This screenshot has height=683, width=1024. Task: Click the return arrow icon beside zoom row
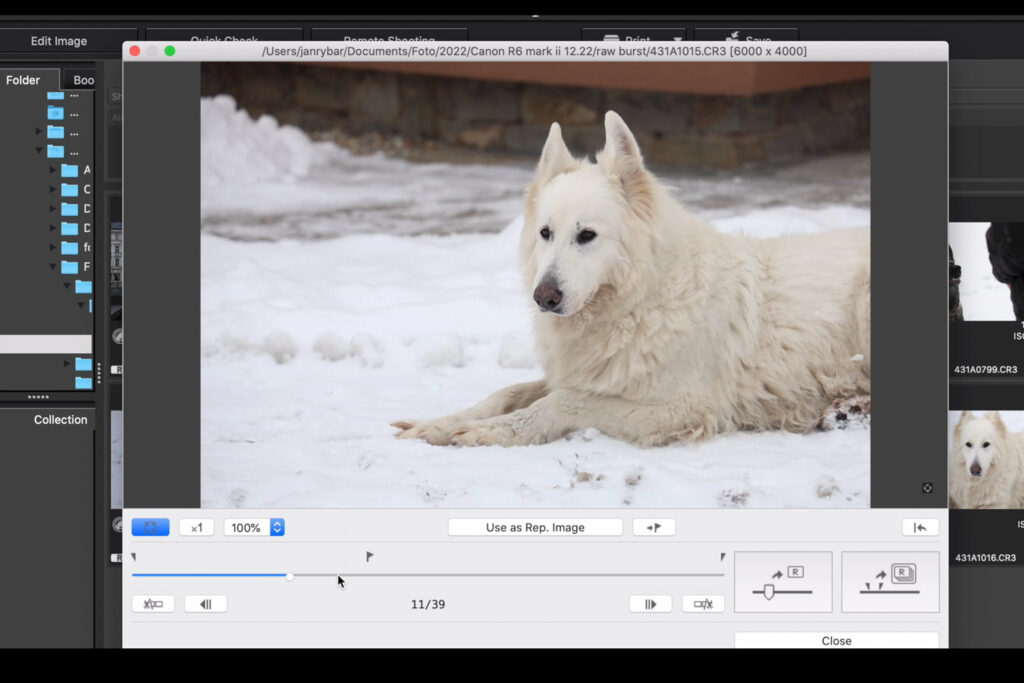(x=920, y=527)
